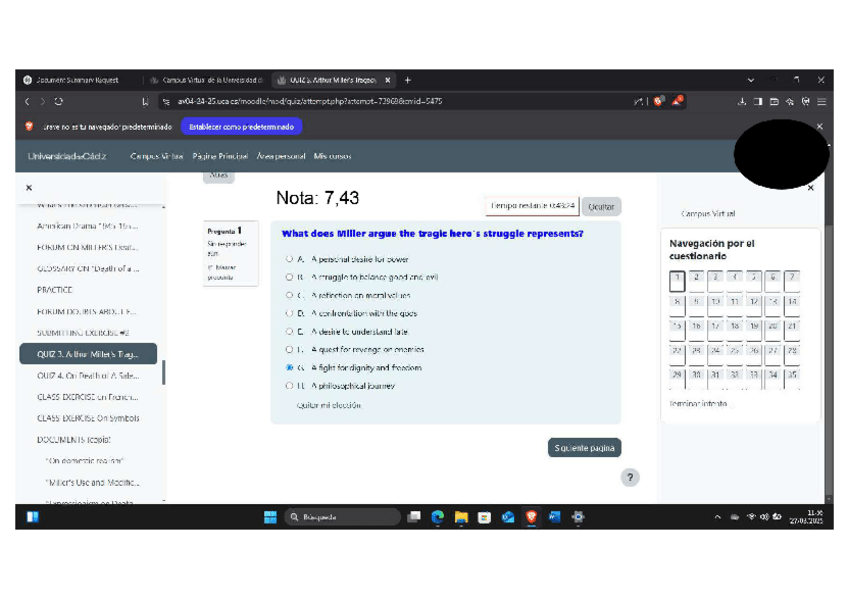Screen dimensions: 848x599
Task: Click the bookmark icon beside address bar
Action: click(145, 102)
